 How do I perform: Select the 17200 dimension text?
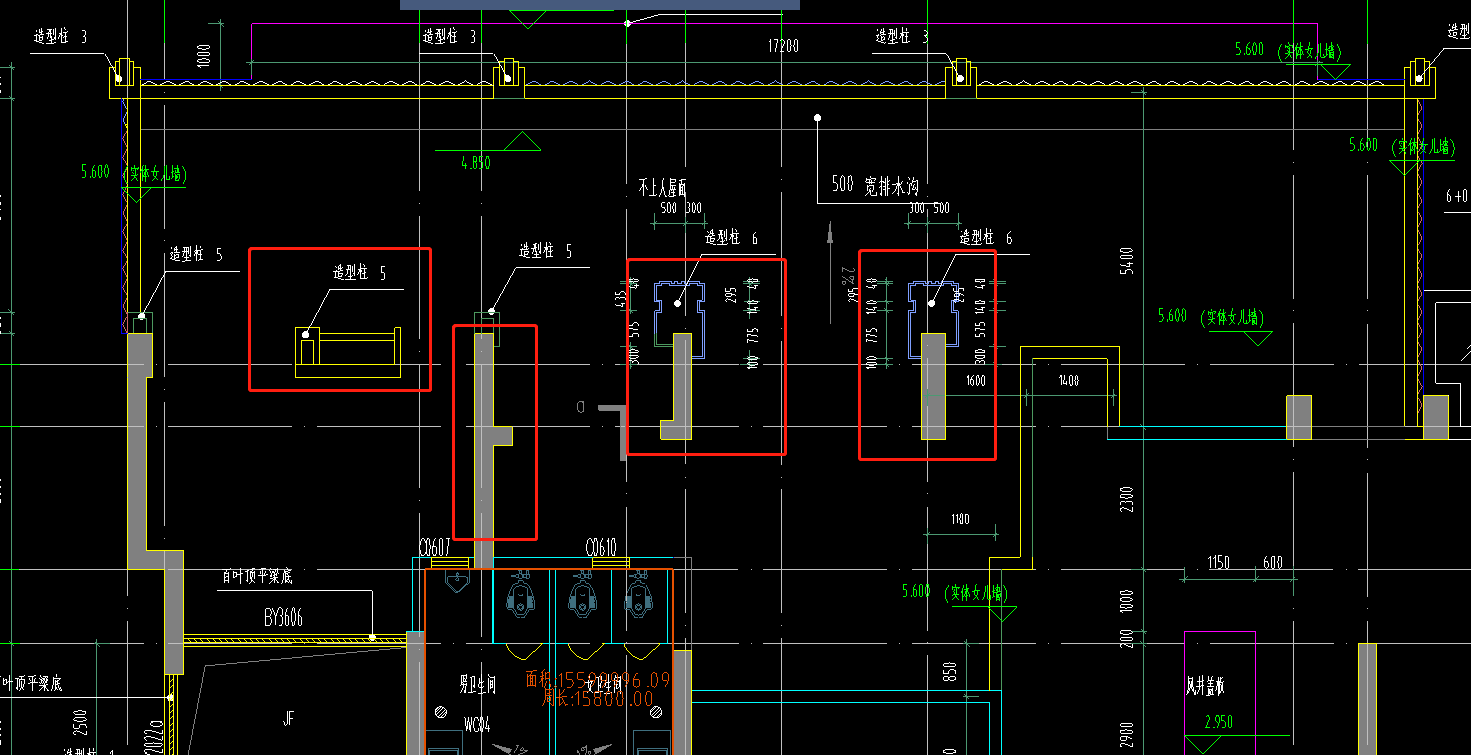click(783, 46)
